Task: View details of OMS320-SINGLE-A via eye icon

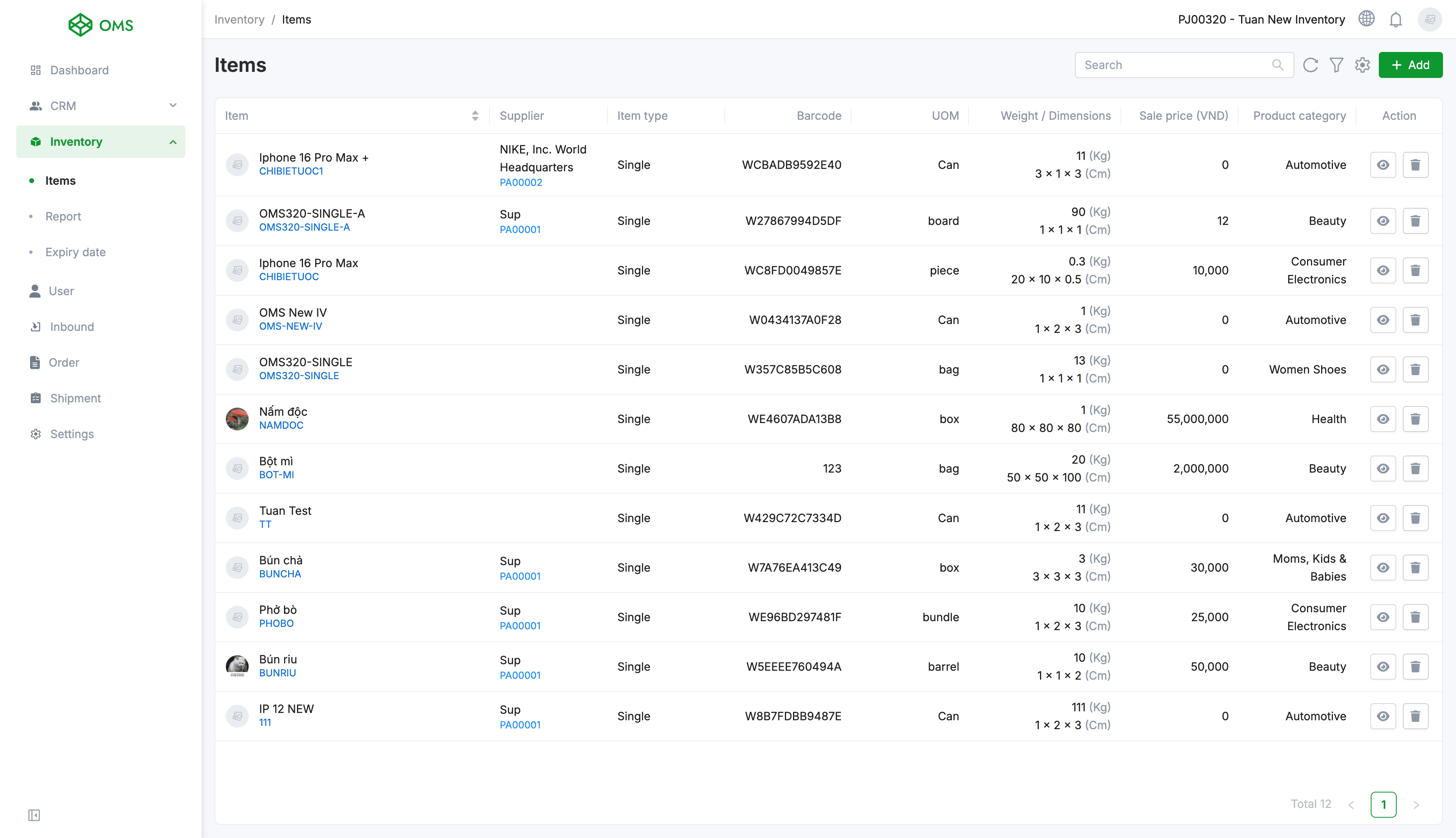Action: tap(1383, 221)
